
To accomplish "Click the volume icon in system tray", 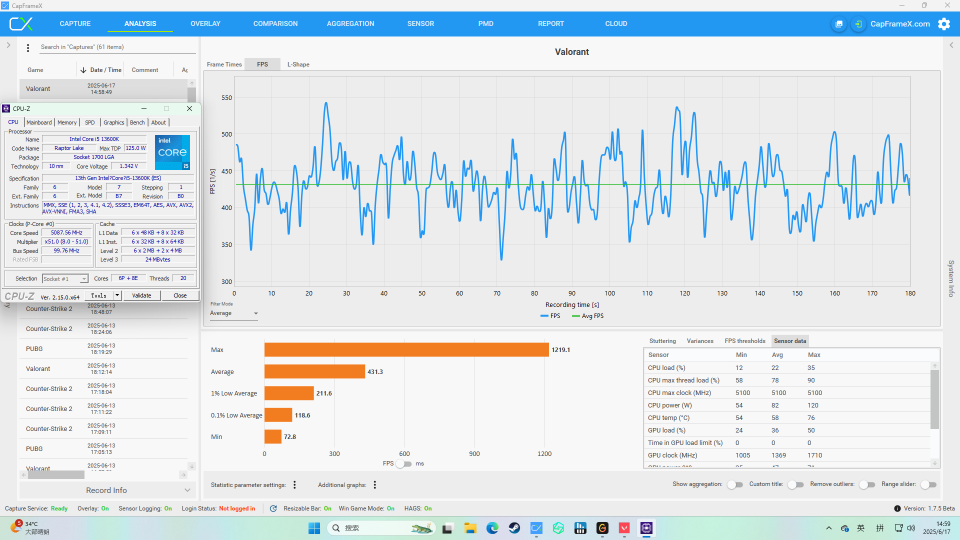I will coord(911,528).
